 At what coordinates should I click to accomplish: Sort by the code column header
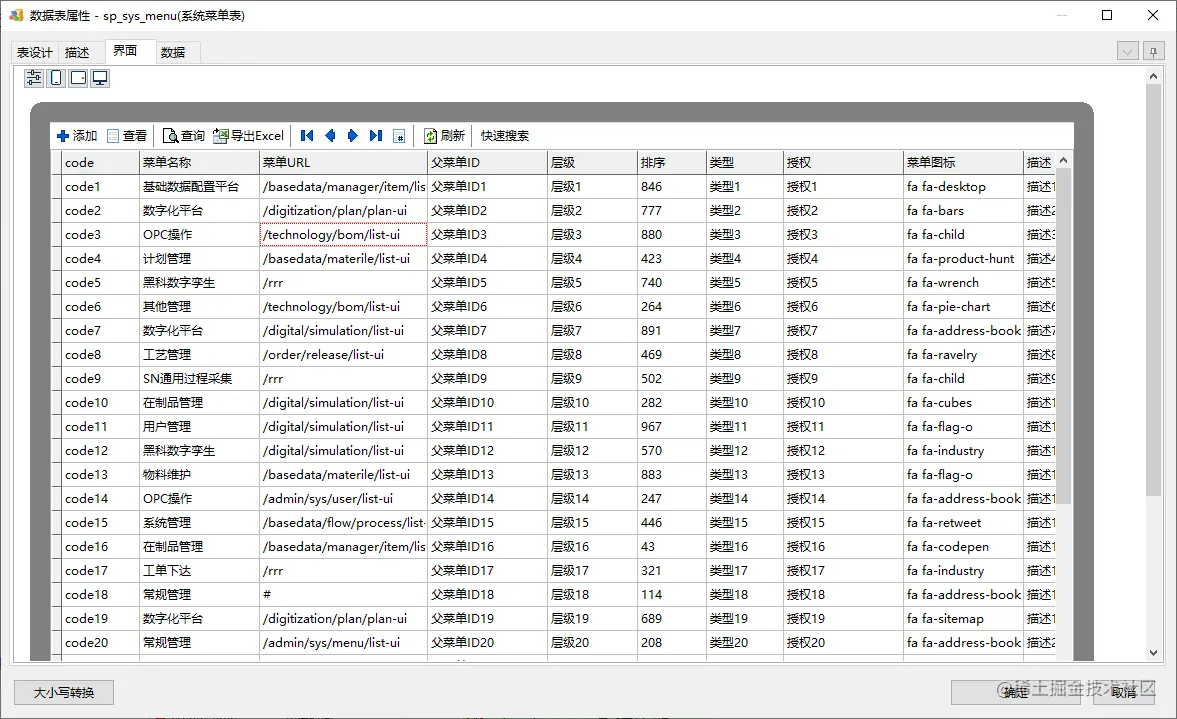pos(101,163)
